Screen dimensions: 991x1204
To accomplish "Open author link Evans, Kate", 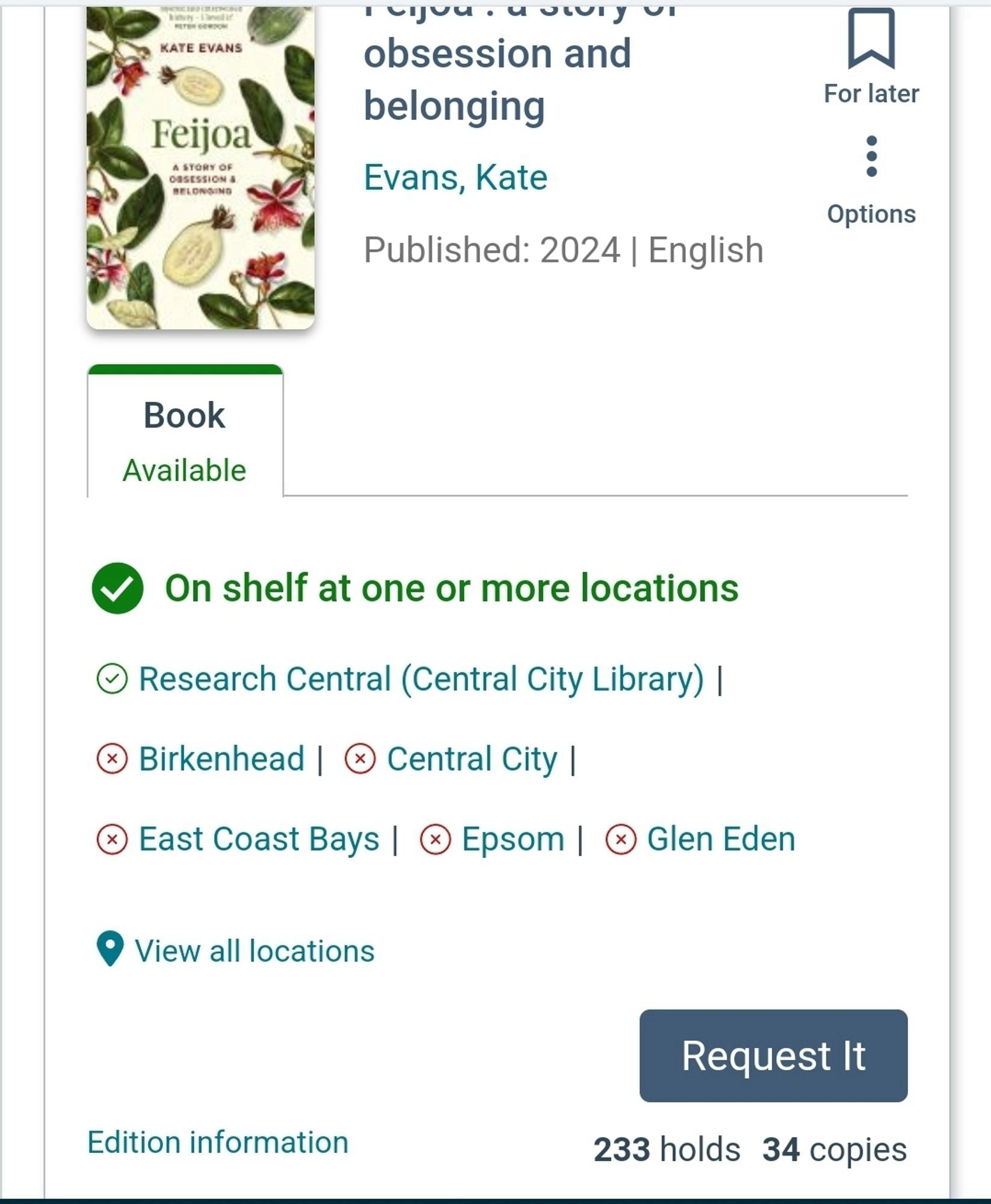I will coord(455,178).
